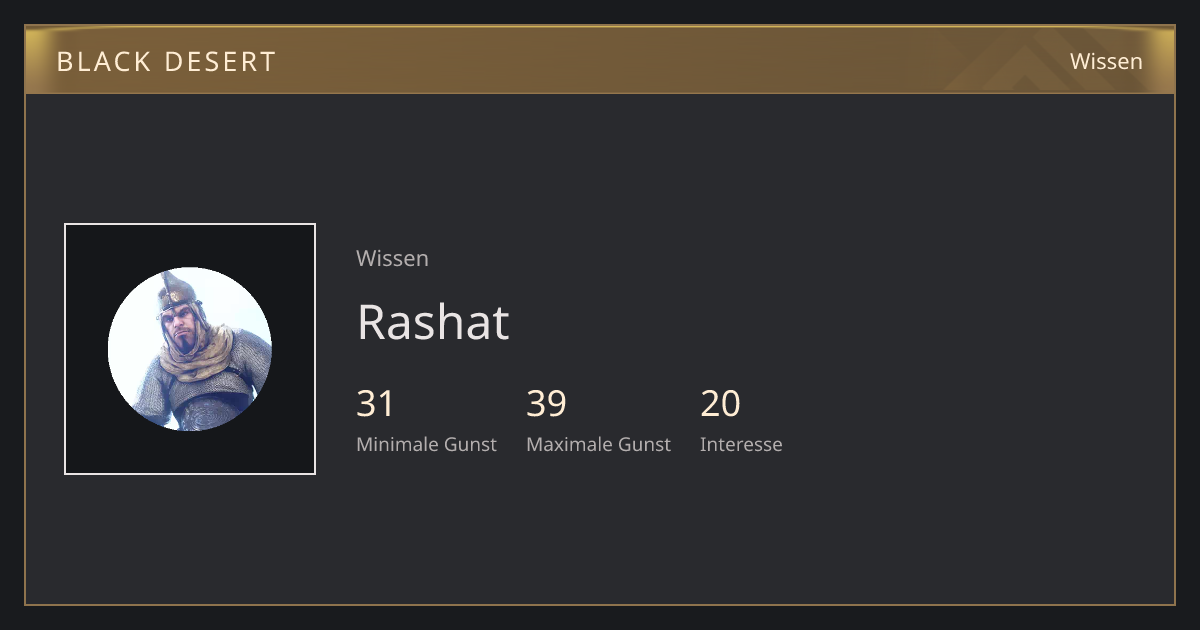Viewport: 1200px width, 630px height.
Task: Click the Rashat name heading
Action: point(433,322)
